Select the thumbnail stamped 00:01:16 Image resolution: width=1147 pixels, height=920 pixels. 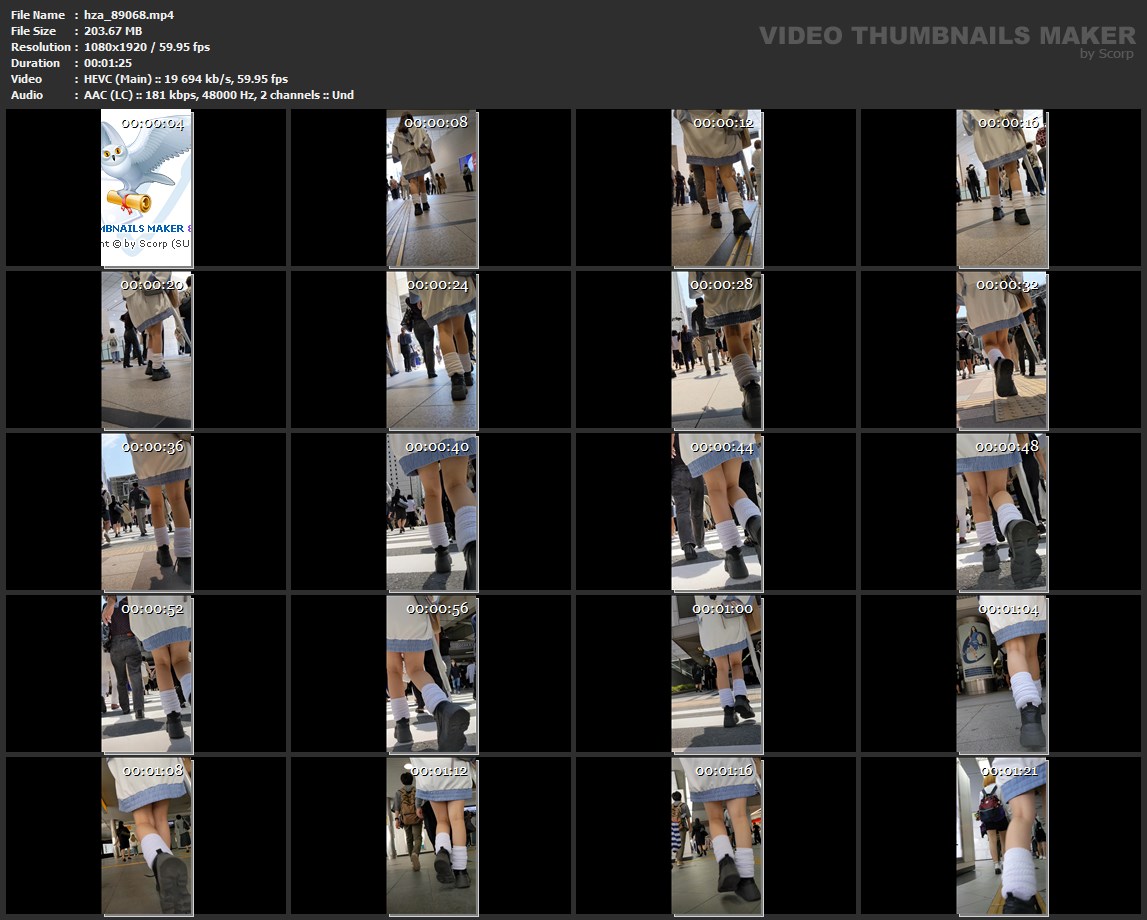pyautogui.click(x=717, y=837)
